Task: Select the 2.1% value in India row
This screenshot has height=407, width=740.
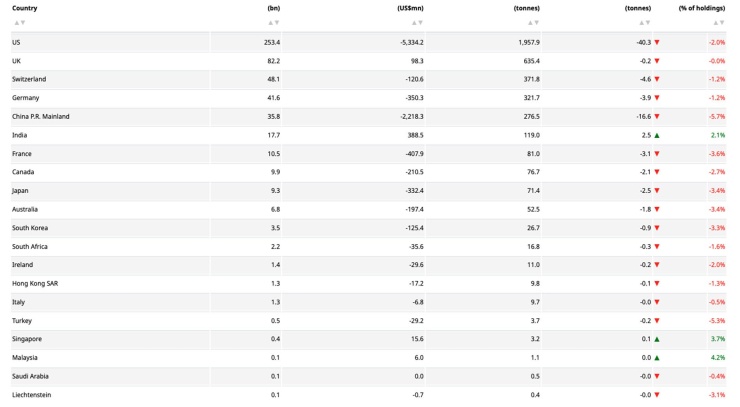Action: coord(718,135)
